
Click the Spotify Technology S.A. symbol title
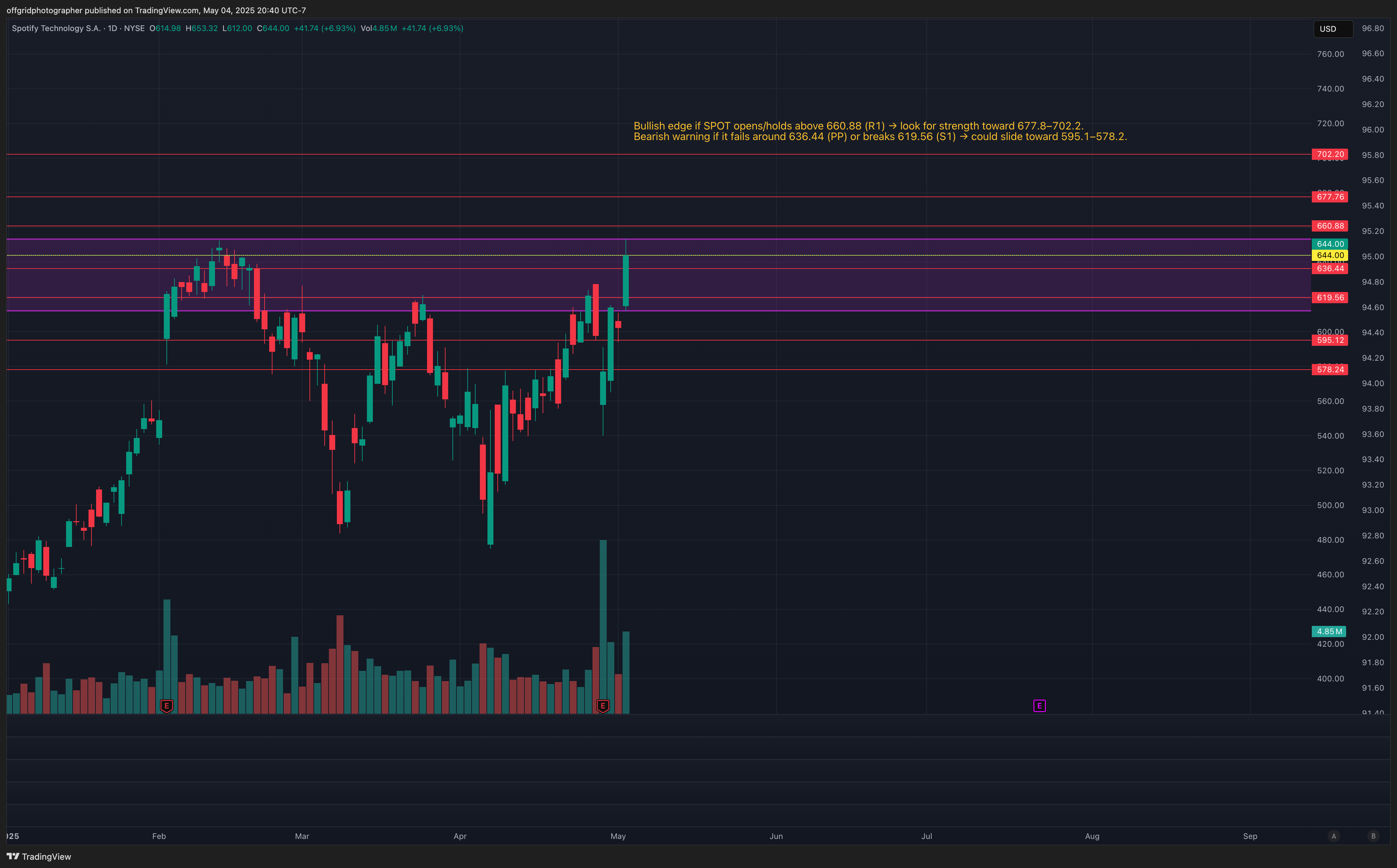coord(56,28)
